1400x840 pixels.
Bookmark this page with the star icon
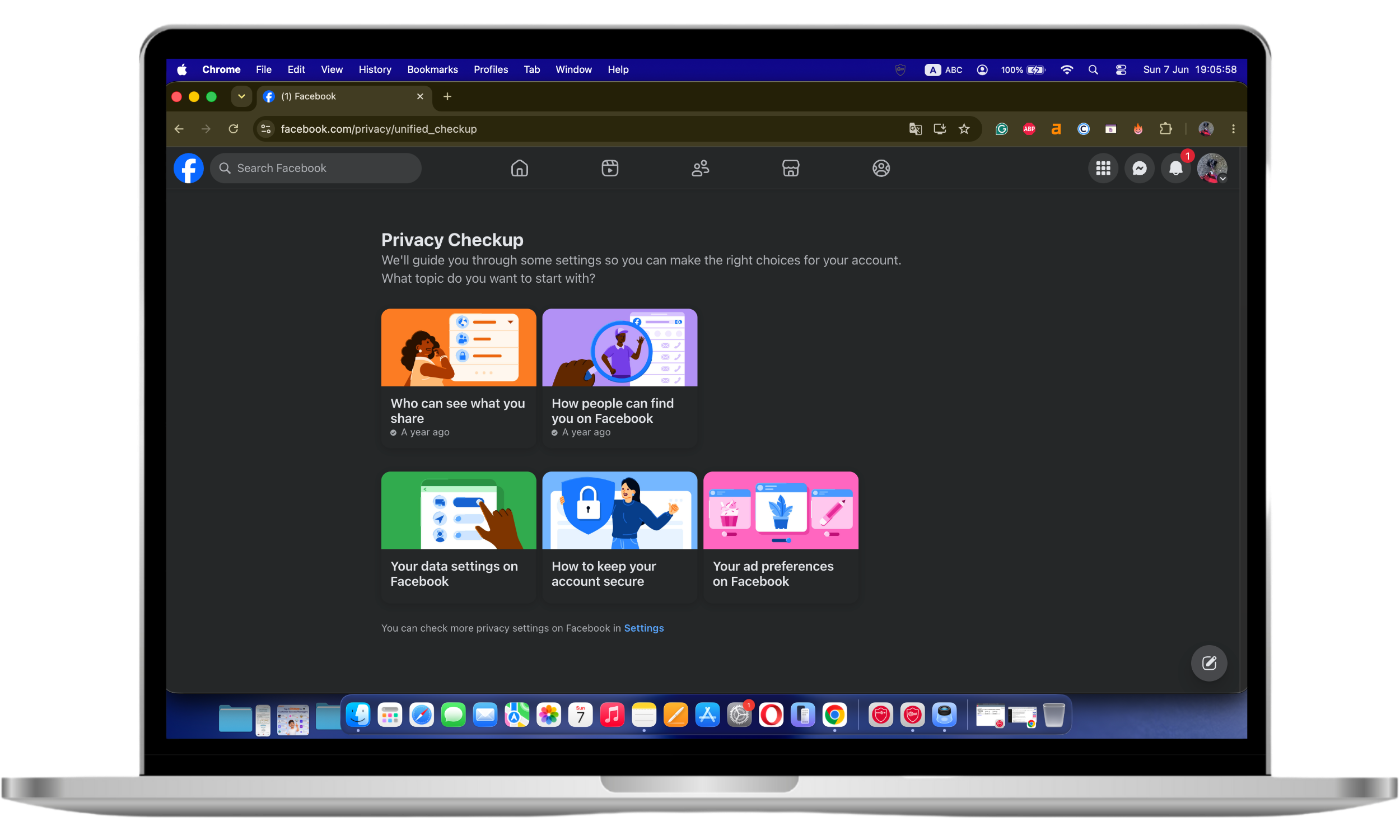pyautogui.click(x=964, y=129)
